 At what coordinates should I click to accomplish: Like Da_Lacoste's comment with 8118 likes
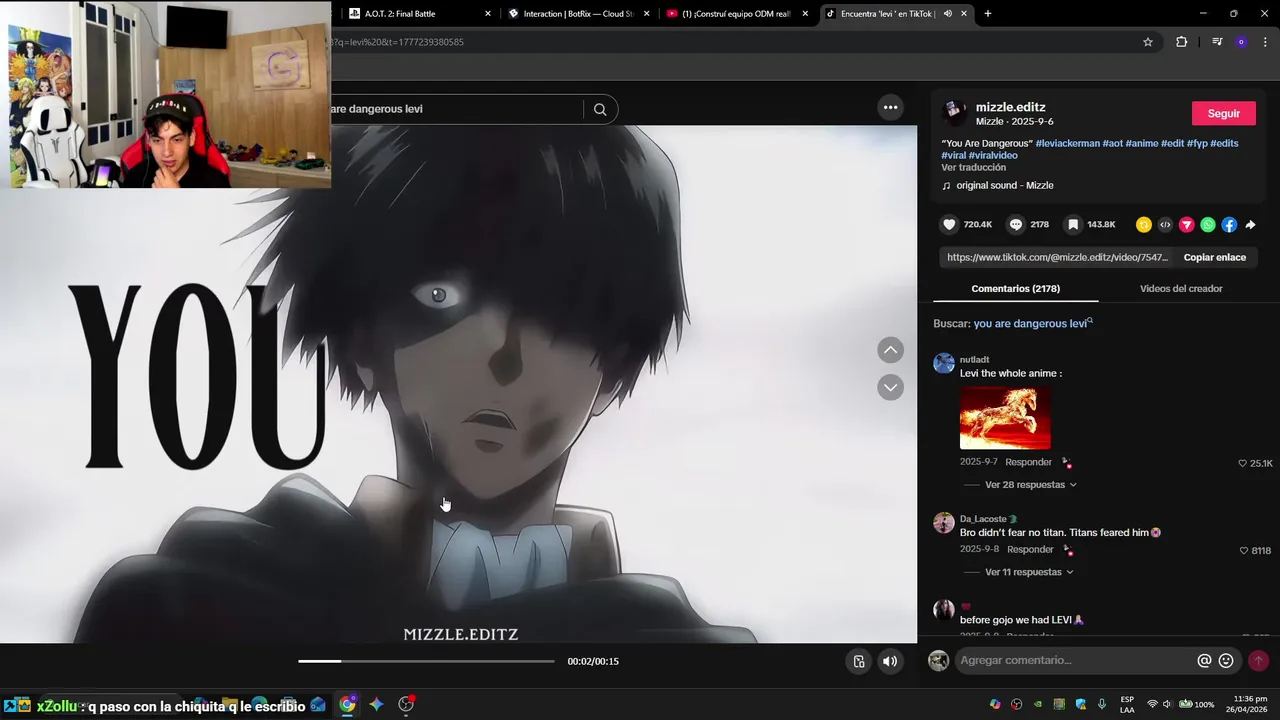[1244, 551]
